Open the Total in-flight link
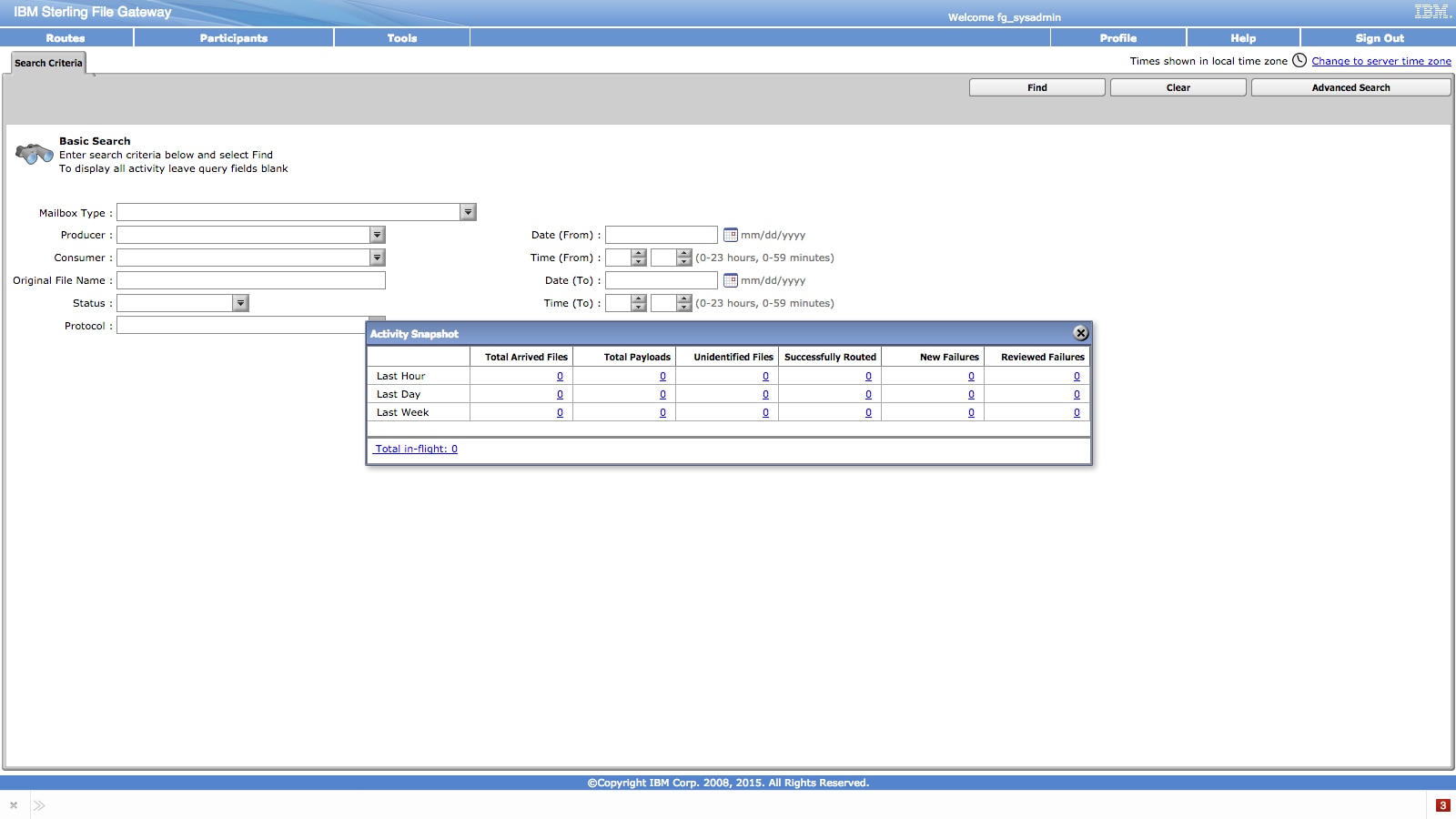This screenshot has width=1456, height=819. 416,449
